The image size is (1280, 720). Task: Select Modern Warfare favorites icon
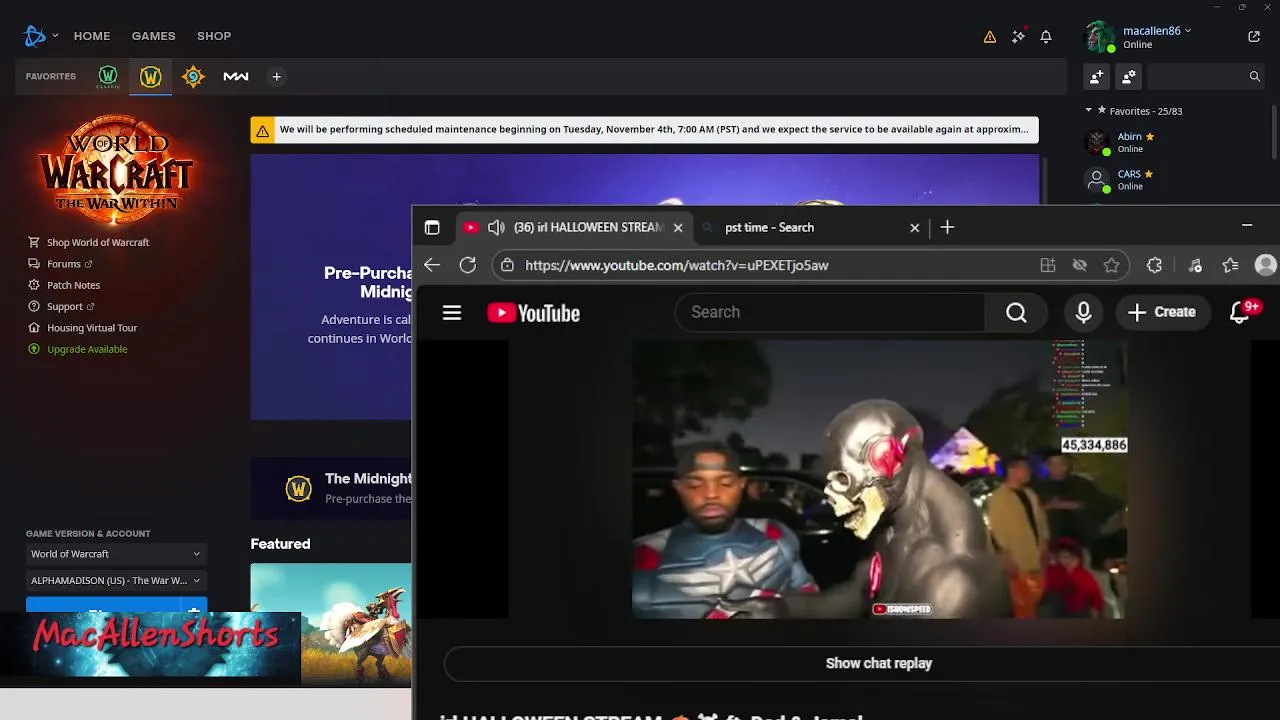(x=236, y=77)
